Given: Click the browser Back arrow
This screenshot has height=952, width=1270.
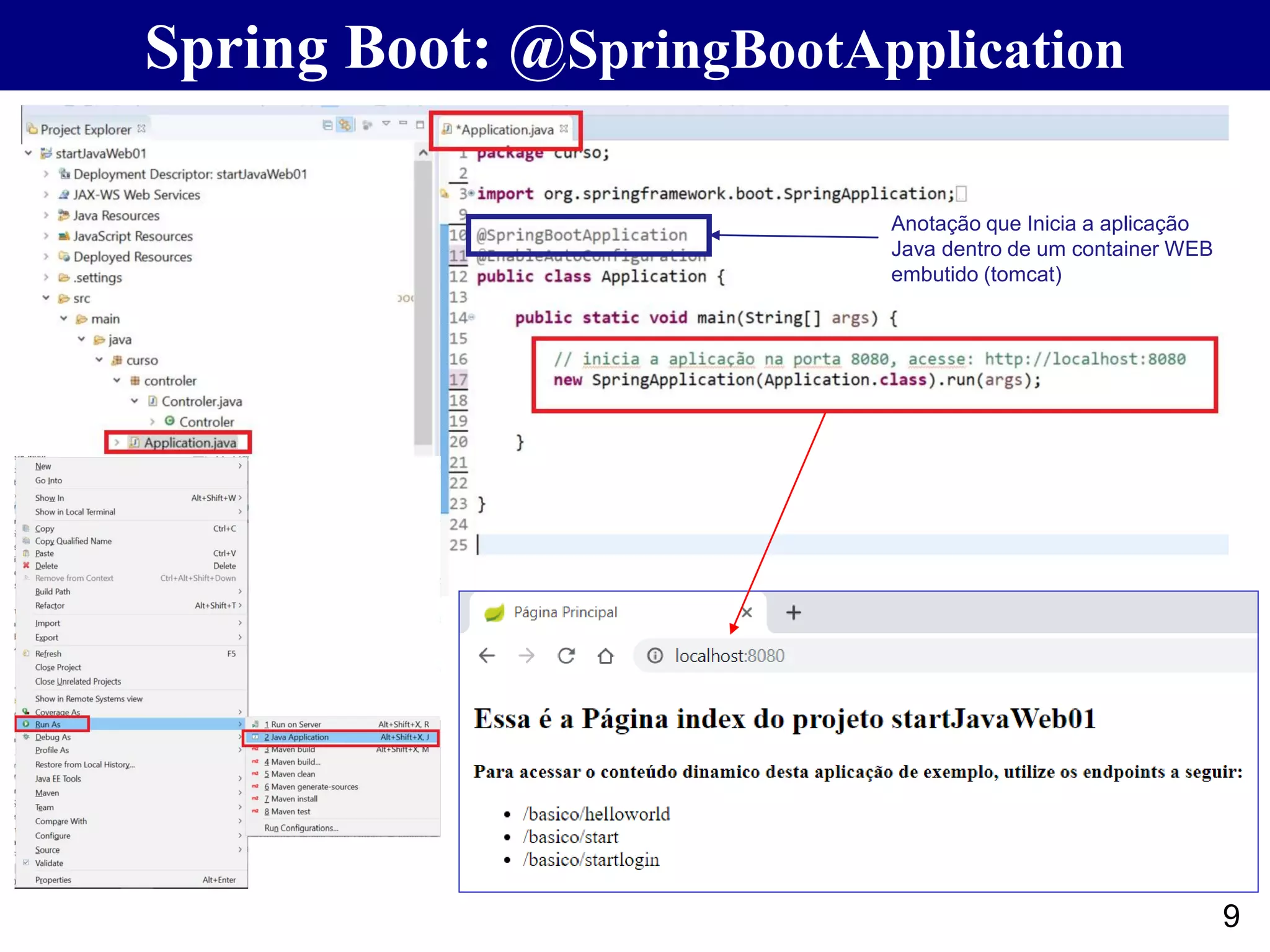Looking at the screenshot, I should [487, 656].
